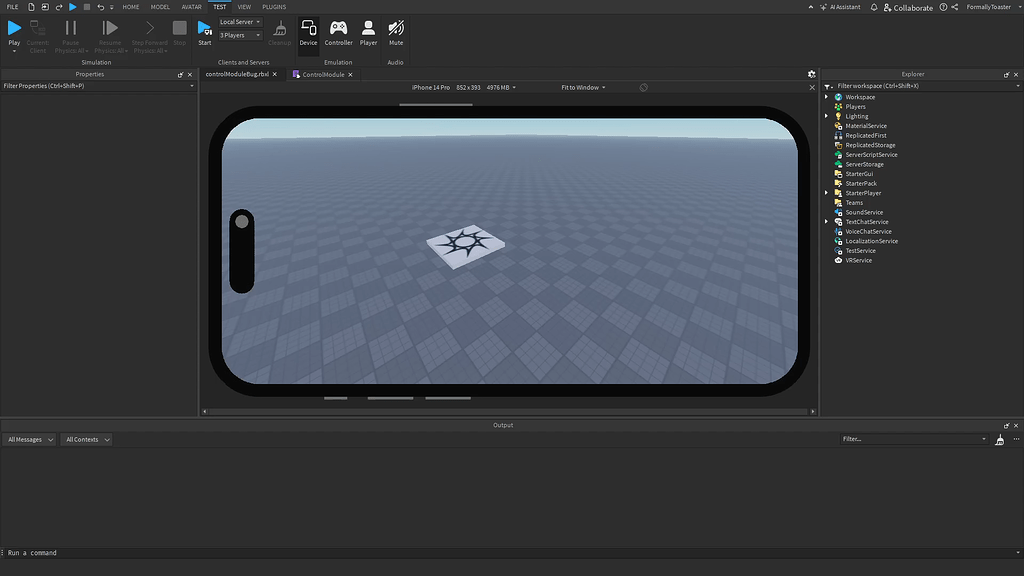Open the 3 Players dropdown
The width and height of the screenshot is (1024, 576).
tap(240, 35)
